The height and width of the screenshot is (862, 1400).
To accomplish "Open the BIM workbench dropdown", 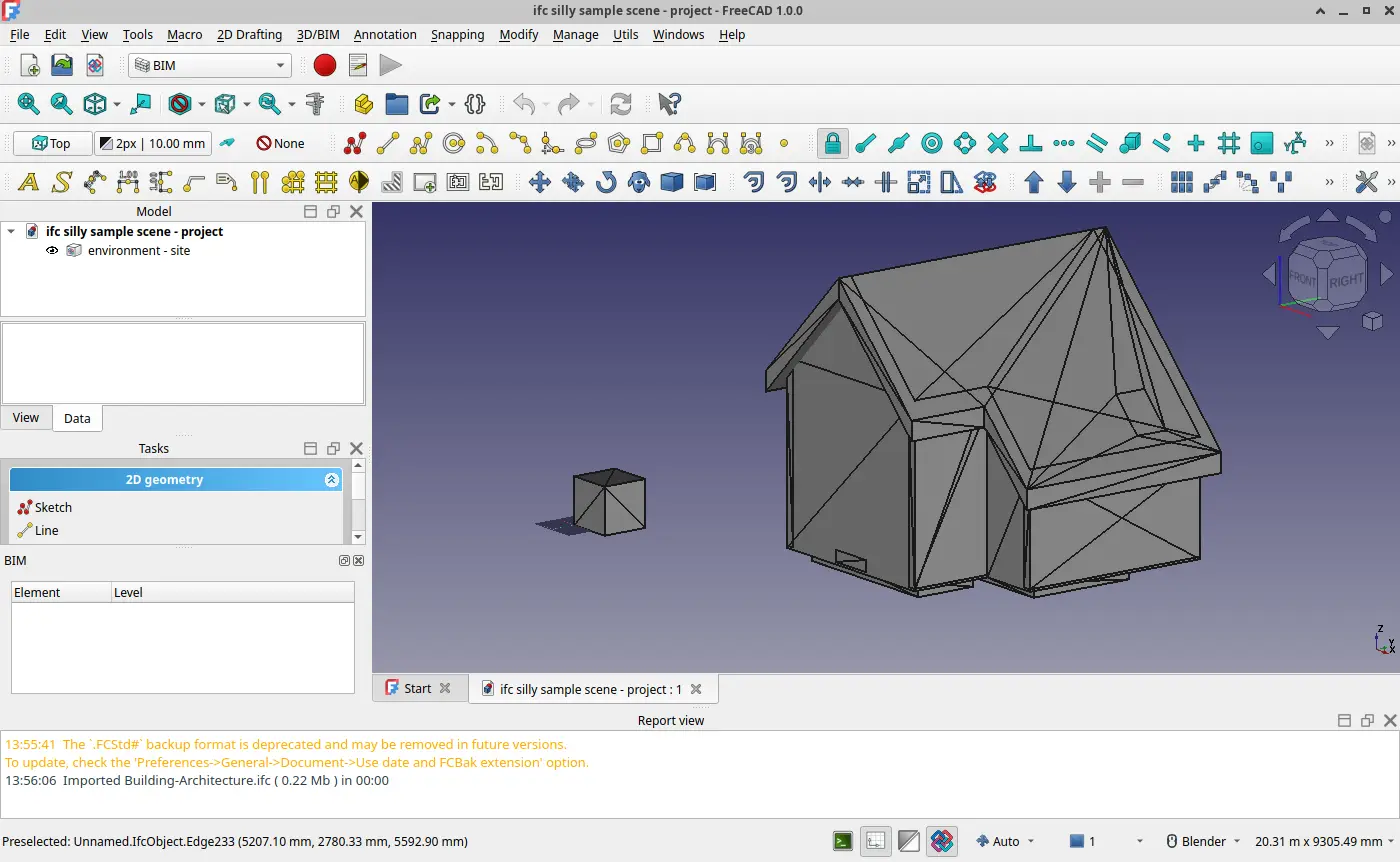I will click(210, 65).
